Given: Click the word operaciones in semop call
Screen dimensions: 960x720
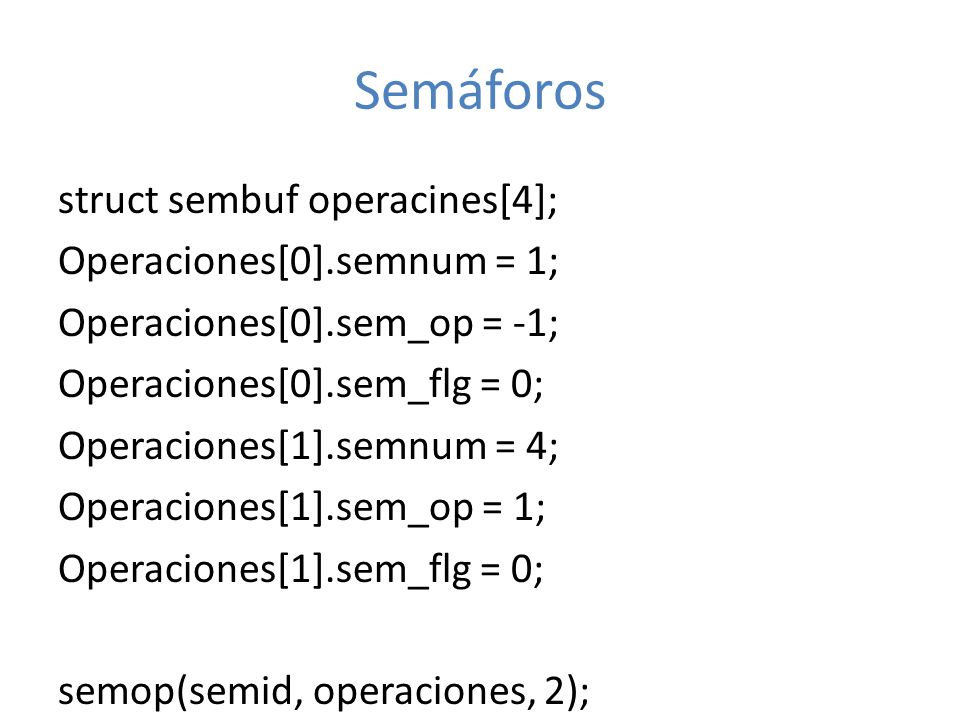Looking at the screenshot, I should tap(419, 692).
